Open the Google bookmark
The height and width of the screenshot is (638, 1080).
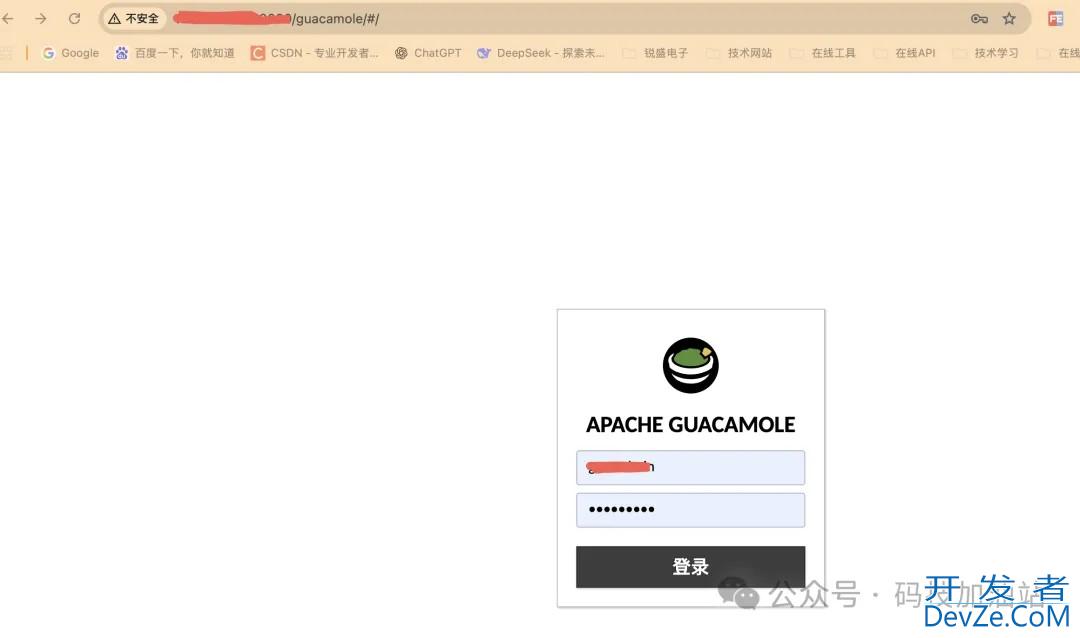(71, 53)
